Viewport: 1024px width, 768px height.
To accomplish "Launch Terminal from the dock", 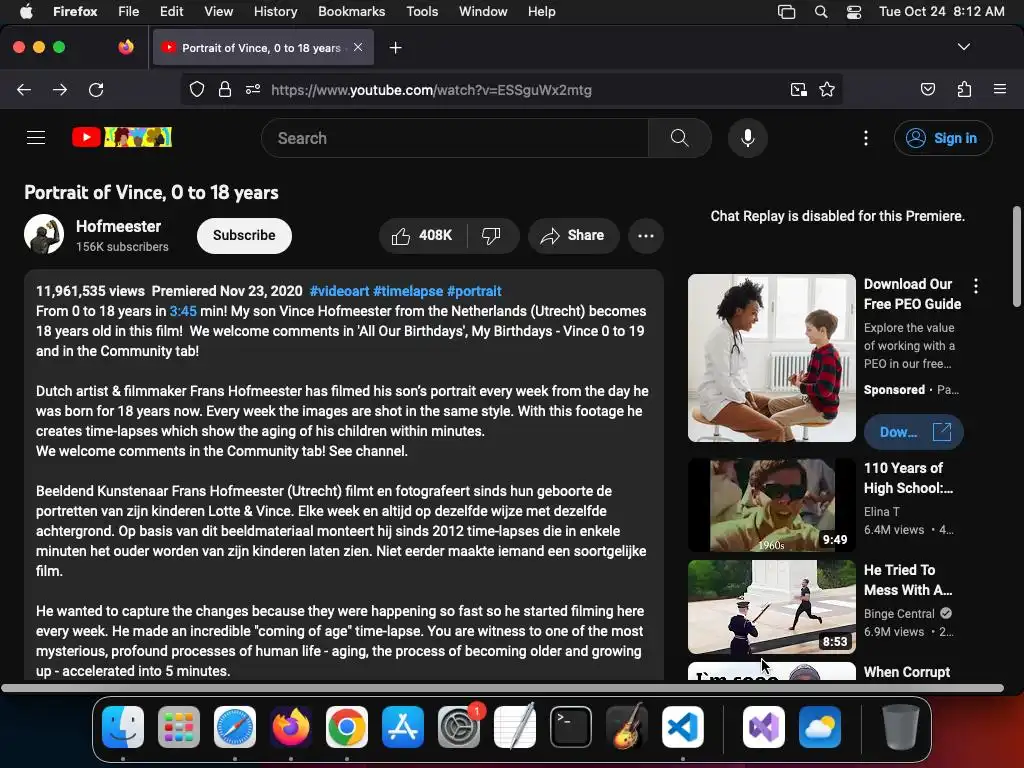I will pos(571,727).
